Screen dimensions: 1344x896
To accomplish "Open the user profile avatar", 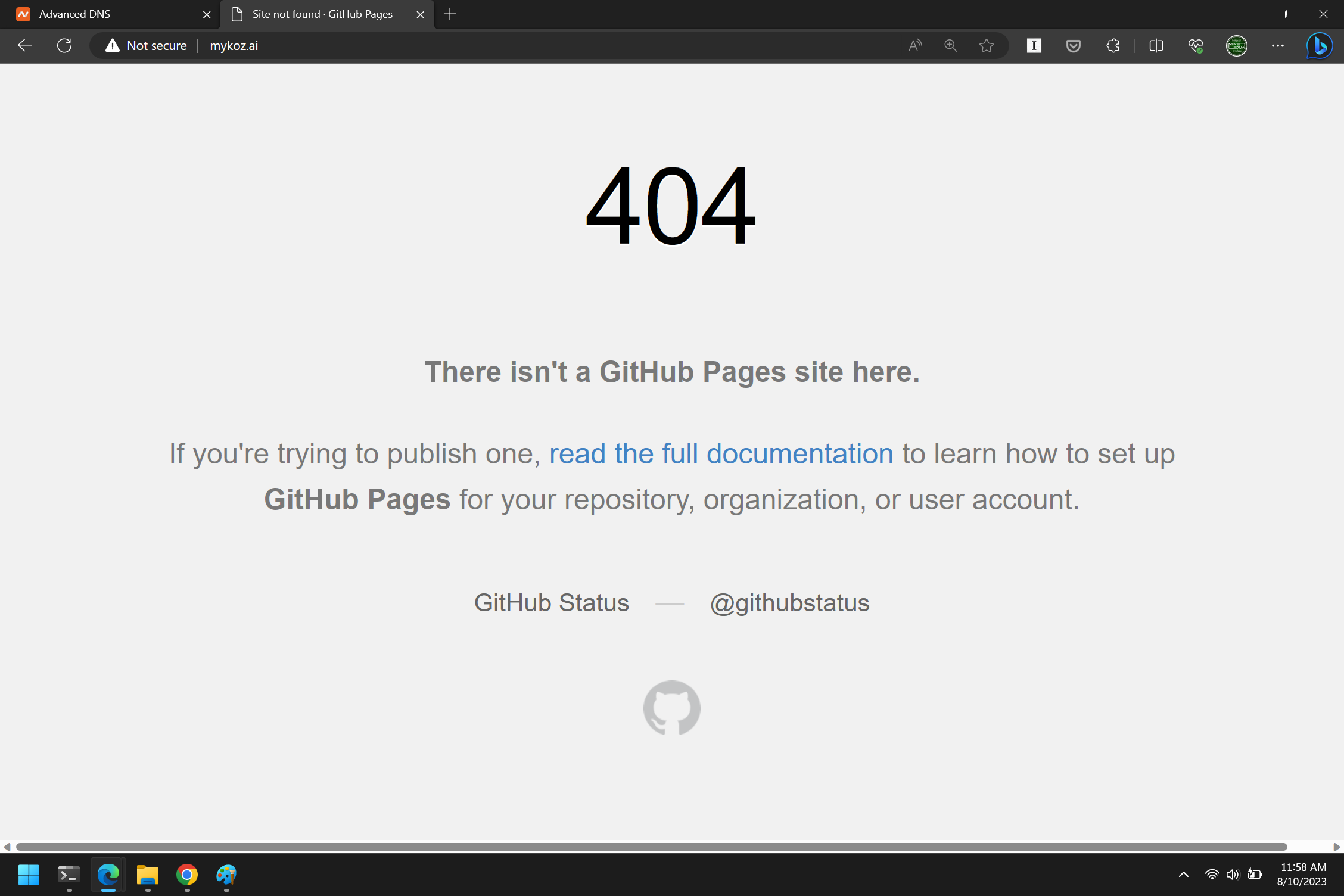I will [x=1237, y=45].
